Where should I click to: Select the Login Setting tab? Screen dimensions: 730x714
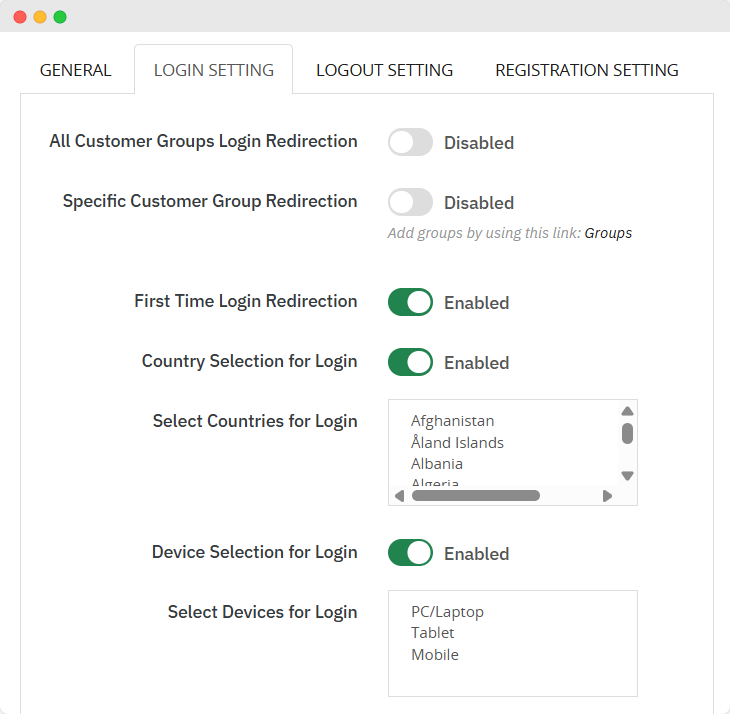213,70
